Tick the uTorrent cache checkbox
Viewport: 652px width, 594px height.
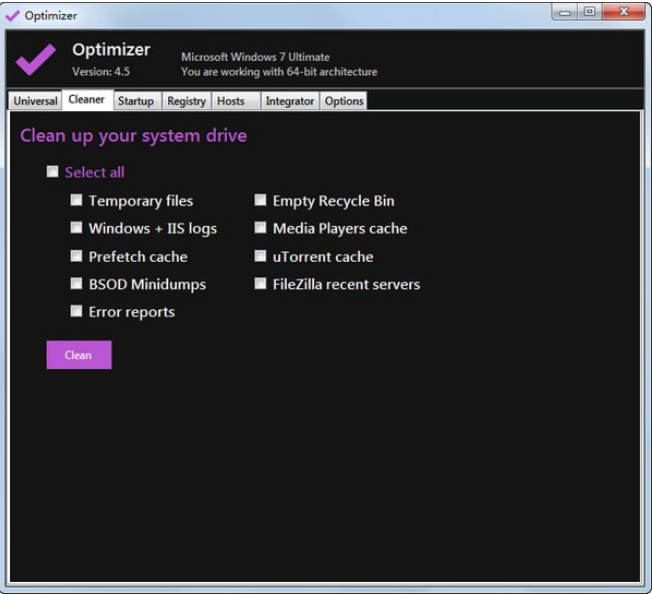(260, 256)
